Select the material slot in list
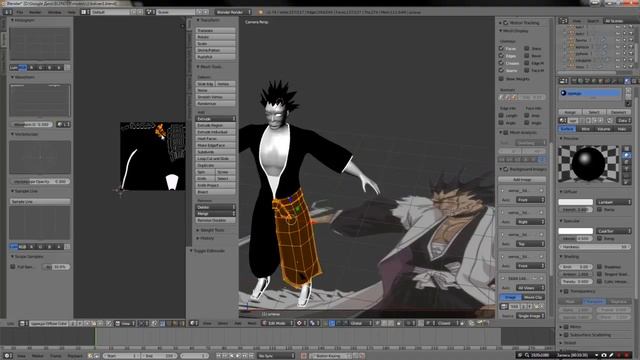 click(x=590, y=93)
